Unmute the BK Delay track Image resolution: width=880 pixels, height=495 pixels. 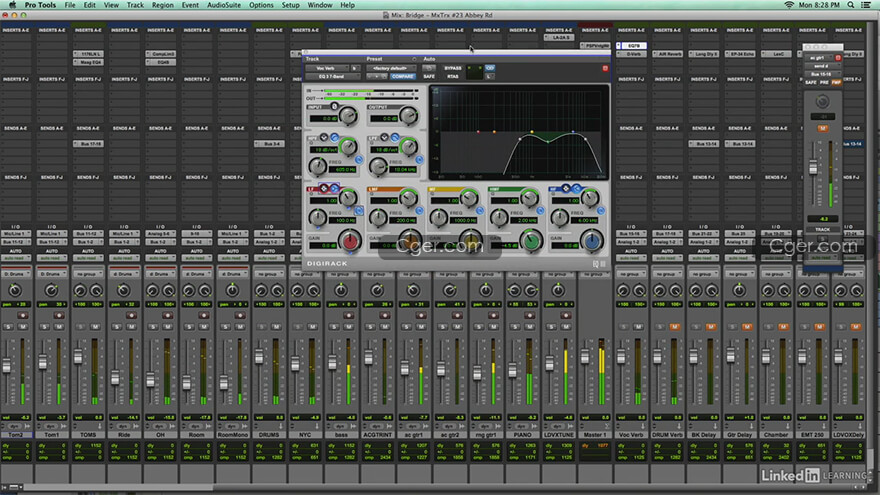[x=711, y=327]
